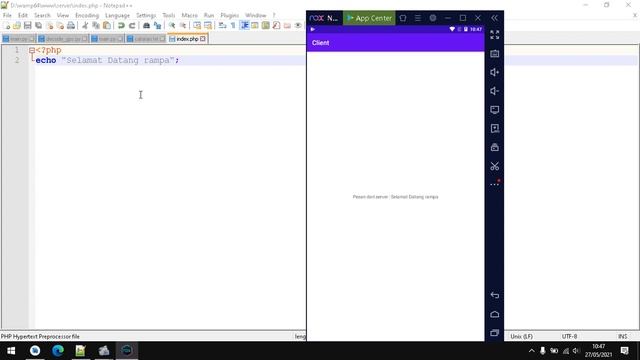
Task: Create a new file in Notepad++ toolbar
Action: [7, 26]
